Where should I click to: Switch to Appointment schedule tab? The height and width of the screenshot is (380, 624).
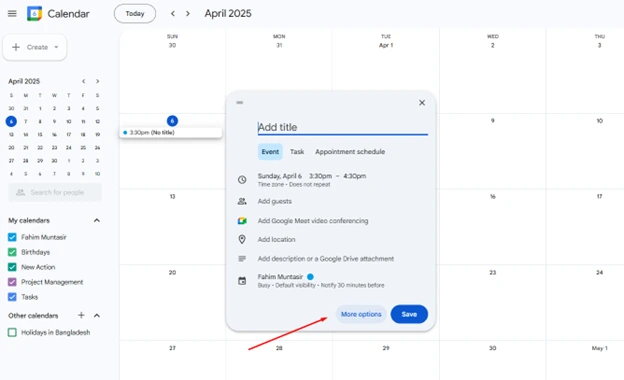350,152
